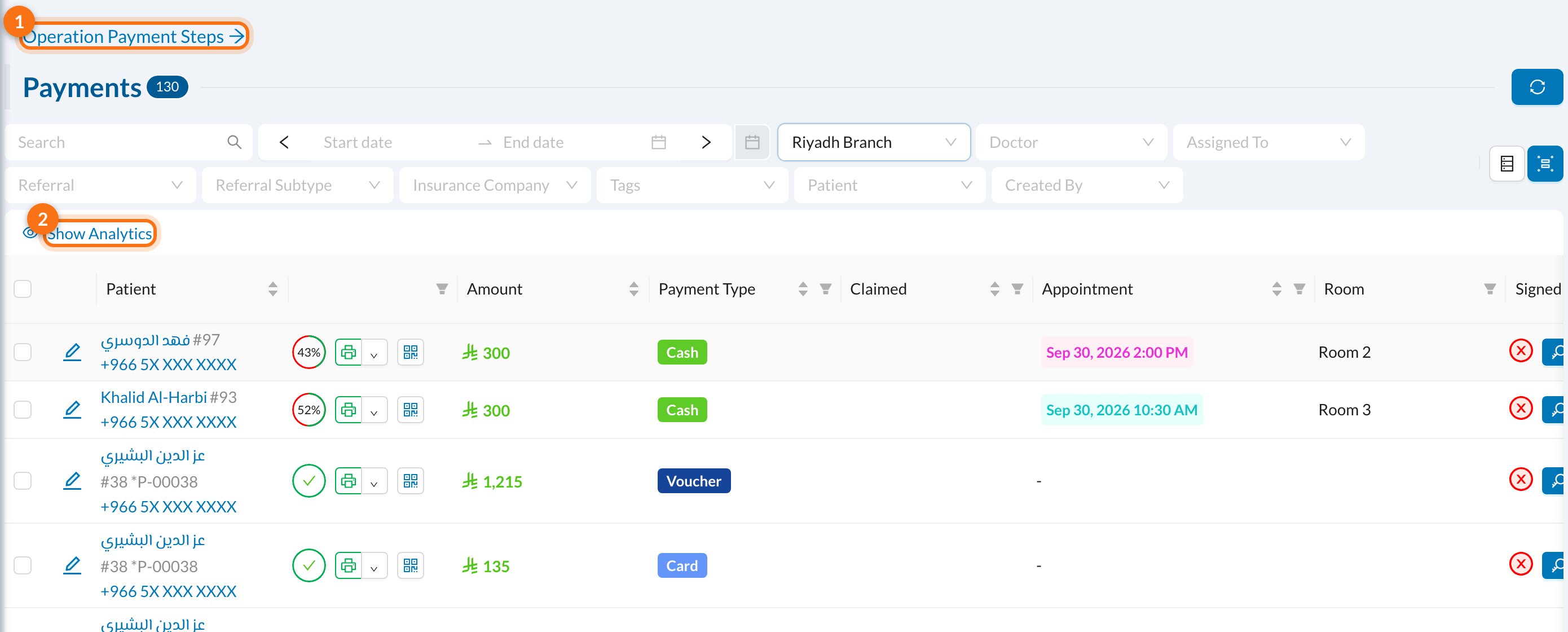This screenshot has width=1568, height=632.
Task: Open the Insurance Company filter
Action: (x=495, y=185)
